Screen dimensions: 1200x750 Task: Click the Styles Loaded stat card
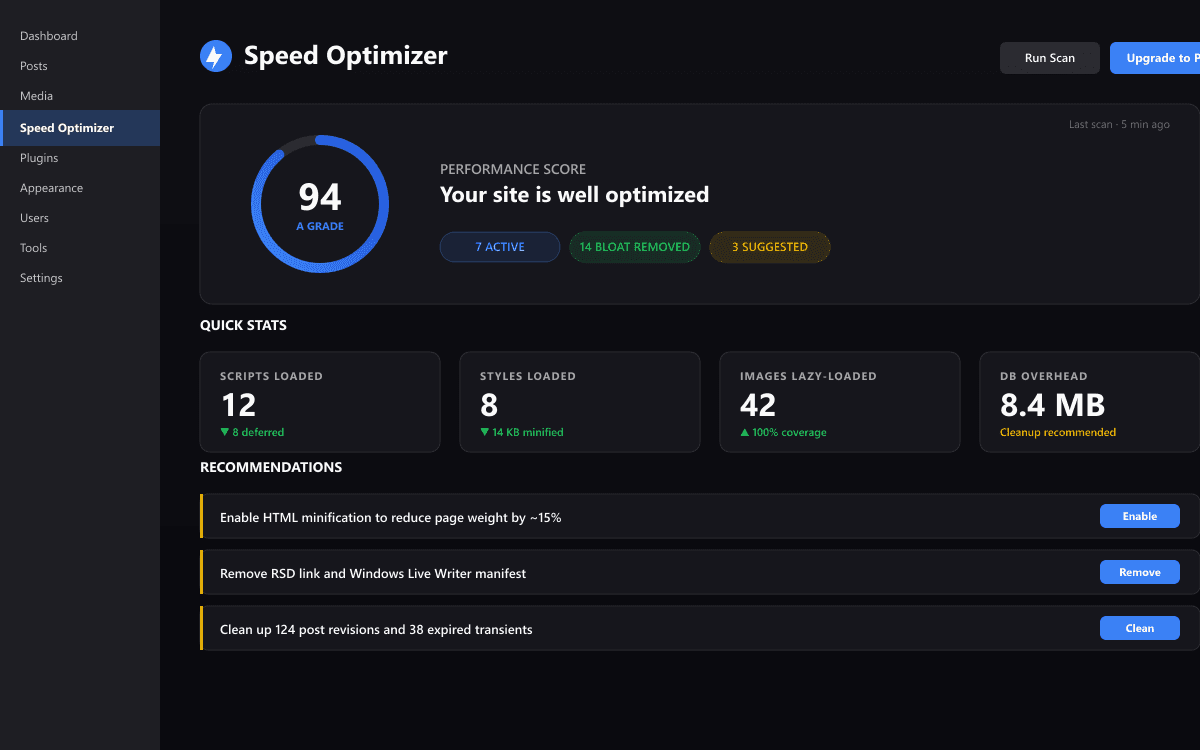pyautogui.click(x=580, y=402)
